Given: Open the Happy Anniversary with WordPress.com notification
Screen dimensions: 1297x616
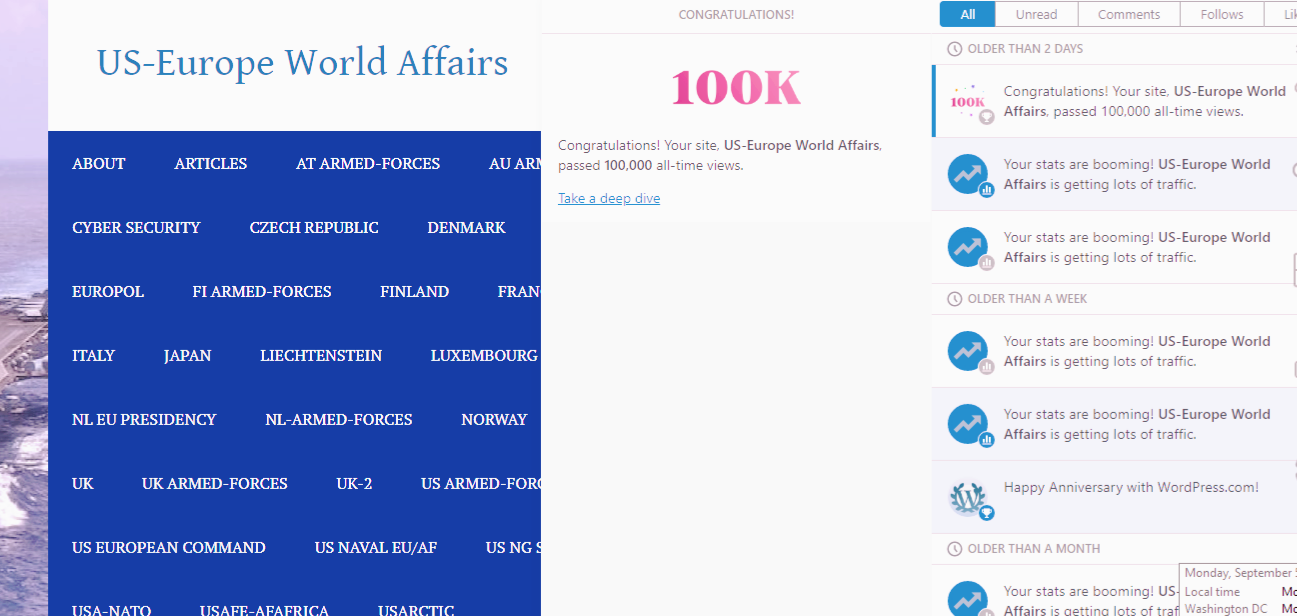Looking at the screenshot, I should point(1130,488).
